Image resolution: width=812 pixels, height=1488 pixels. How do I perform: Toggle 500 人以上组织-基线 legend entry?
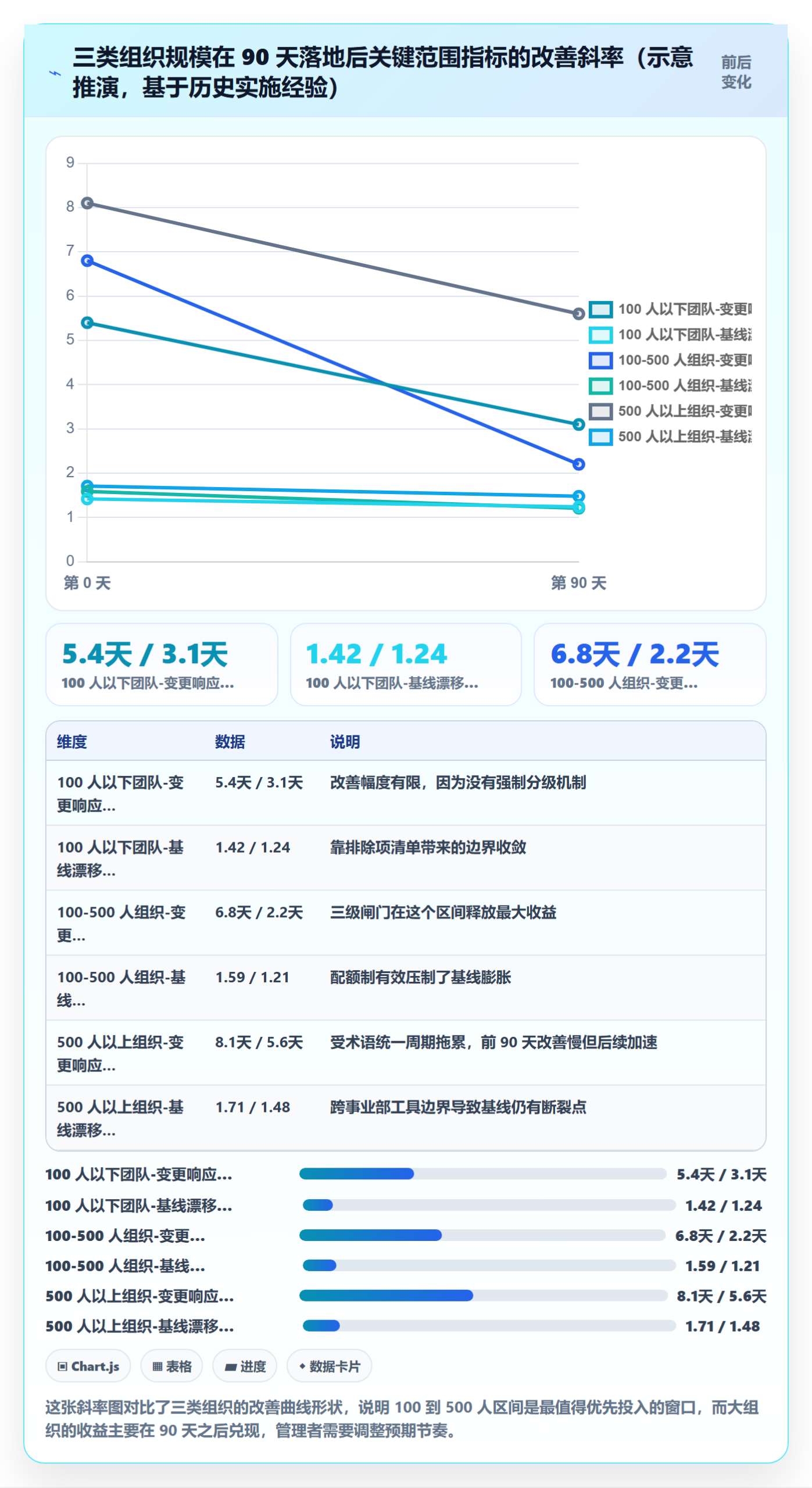[x=670, y=437]
